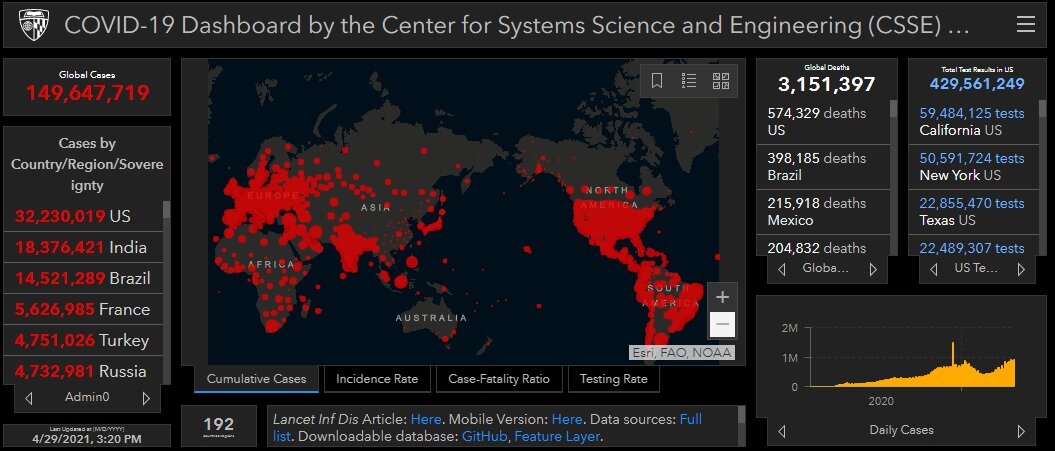Previous arrow beside Daily Cases chart
Viewport: 1055px width, 451px height.
pyautogui.click(x=782, y=431)
